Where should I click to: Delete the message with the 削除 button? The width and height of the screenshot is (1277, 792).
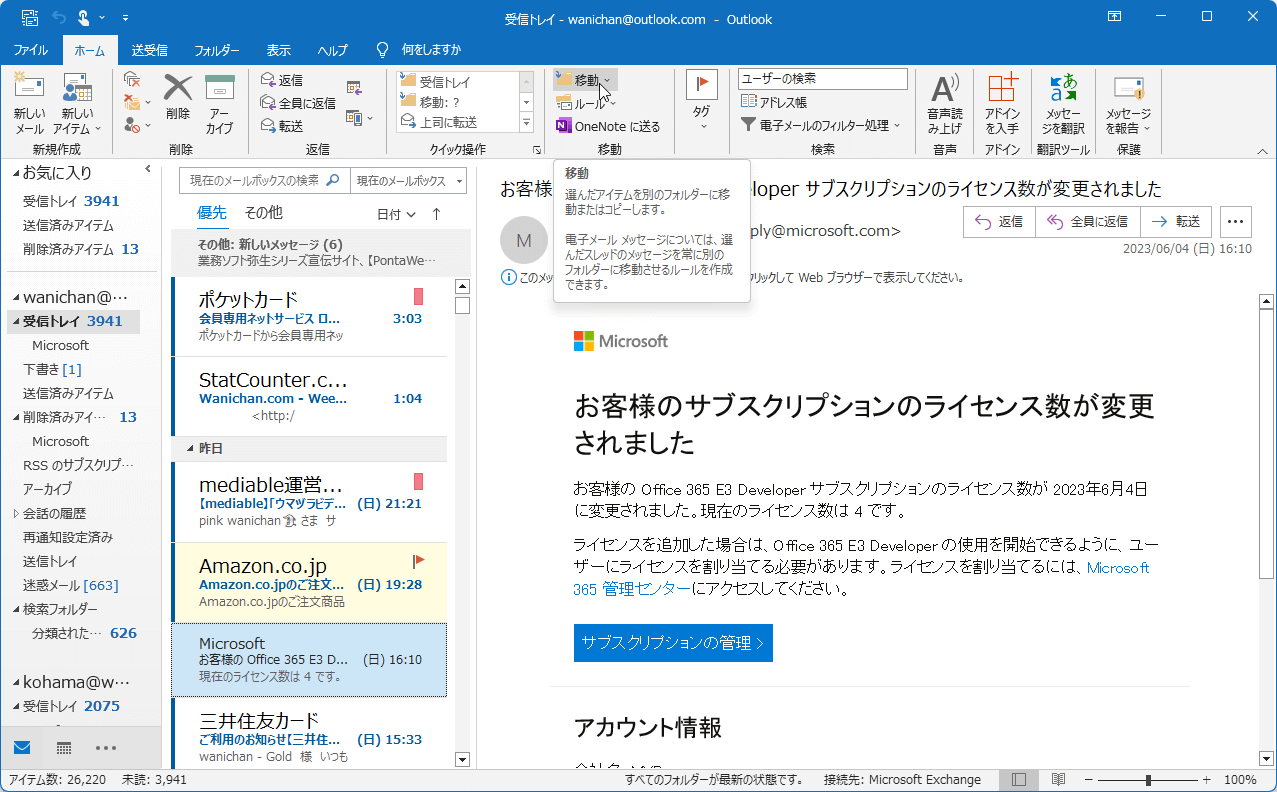[178, 97]
